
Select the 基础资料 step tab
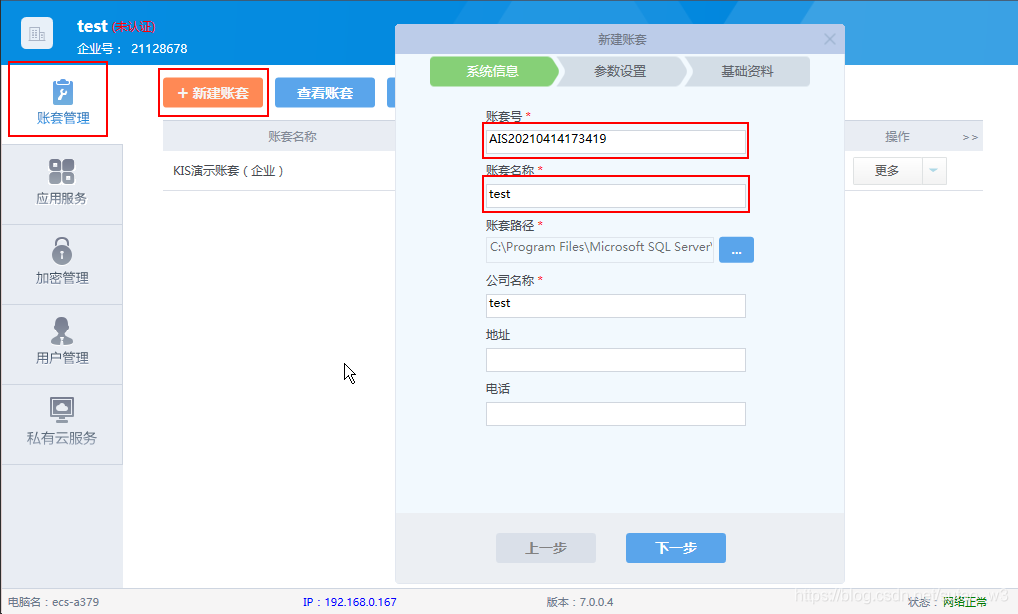747,71
